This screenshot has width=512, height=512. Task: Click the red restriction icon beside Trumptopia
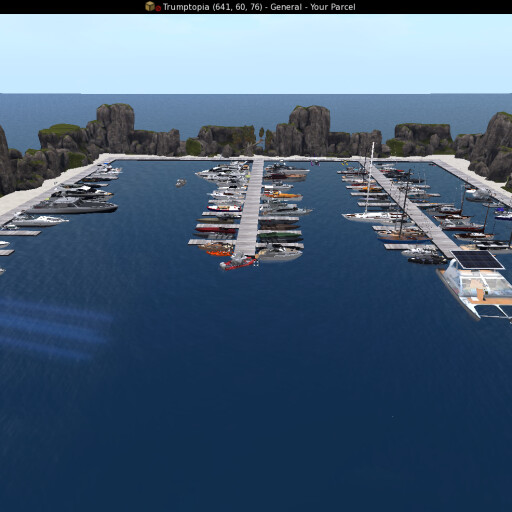click(x=158, y=8)
